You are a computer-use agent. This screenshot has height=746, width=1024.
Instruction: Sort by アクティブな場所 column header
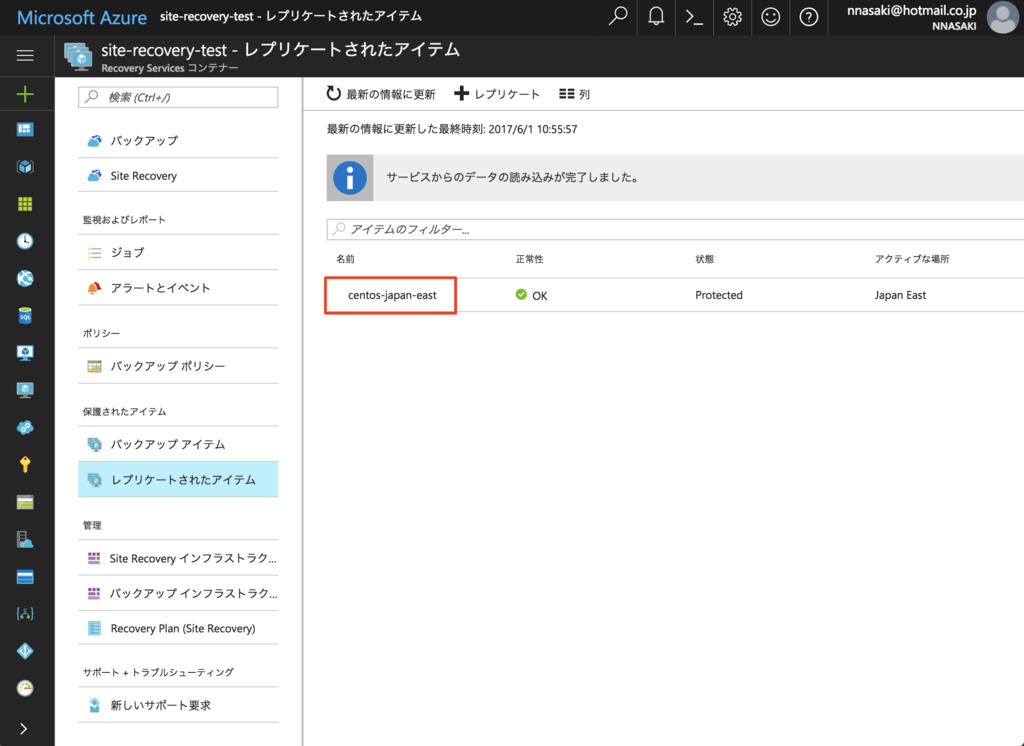point(912,259)
